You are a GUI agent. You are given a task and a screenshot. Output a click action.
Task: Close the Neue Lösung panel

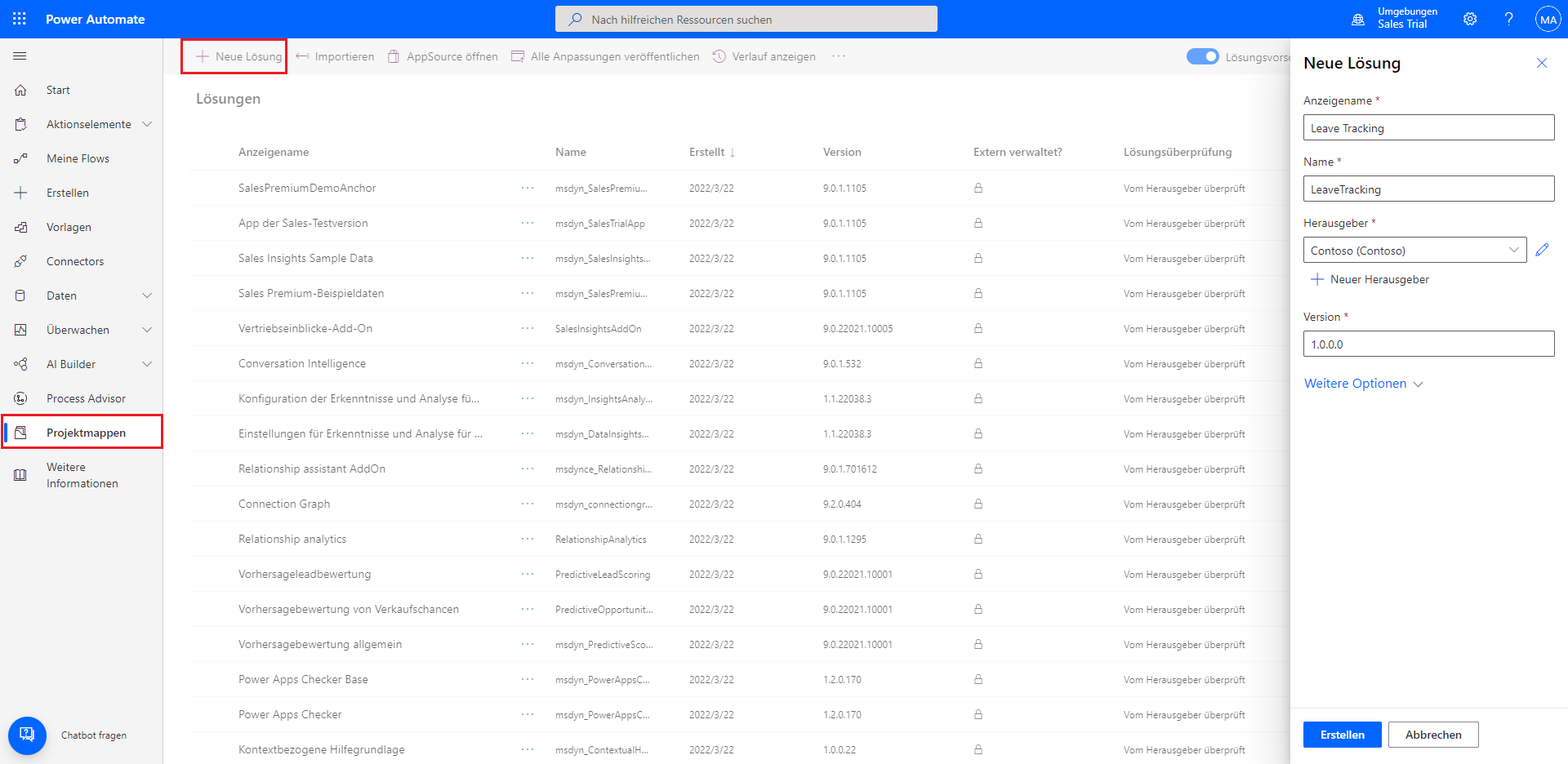pos(1542,63)
